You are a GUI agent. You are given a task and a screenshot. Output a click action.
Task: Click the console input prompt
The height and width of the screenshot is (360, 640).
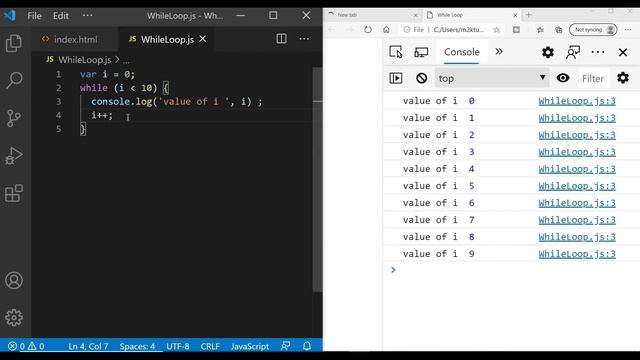click(510, 270)
